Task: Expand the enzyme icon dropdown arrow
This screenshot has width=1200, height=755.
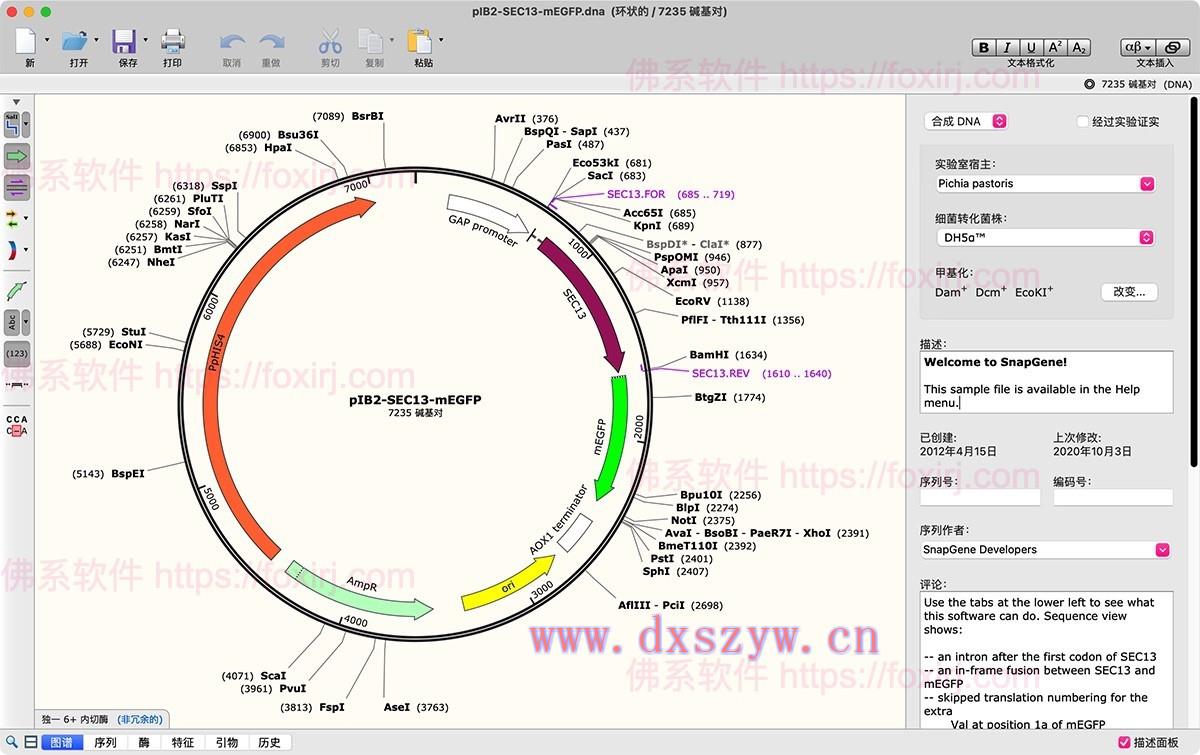Action: 27,126
